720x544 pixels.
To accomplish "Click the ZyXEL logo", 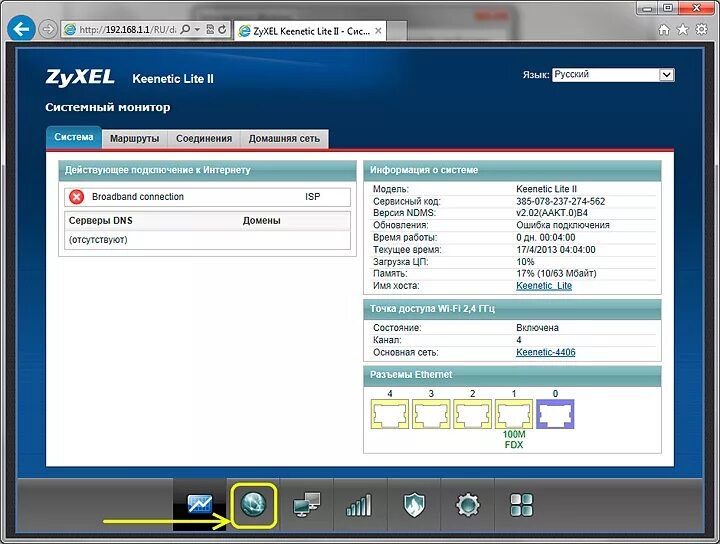I will tap(80, 78).
